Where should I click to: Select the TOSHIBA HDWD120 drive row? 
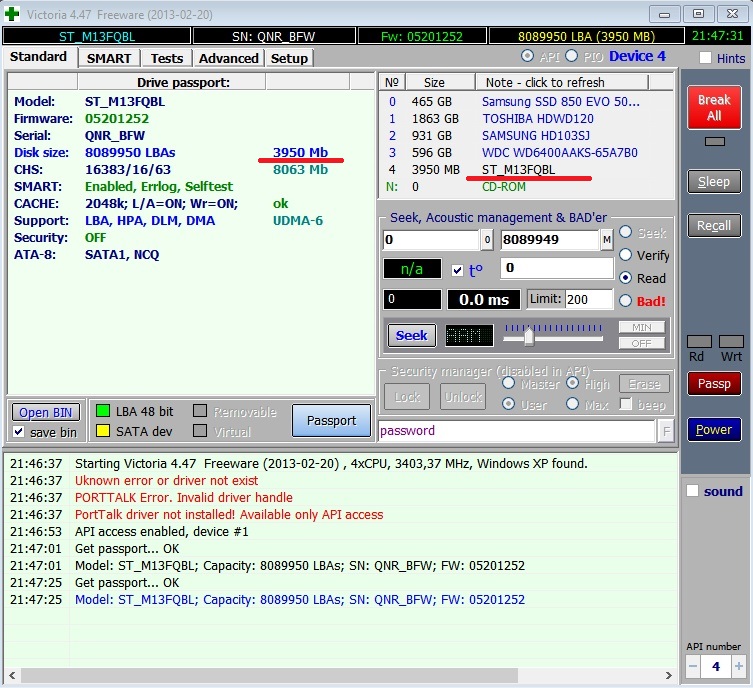[x=526, y=119]
